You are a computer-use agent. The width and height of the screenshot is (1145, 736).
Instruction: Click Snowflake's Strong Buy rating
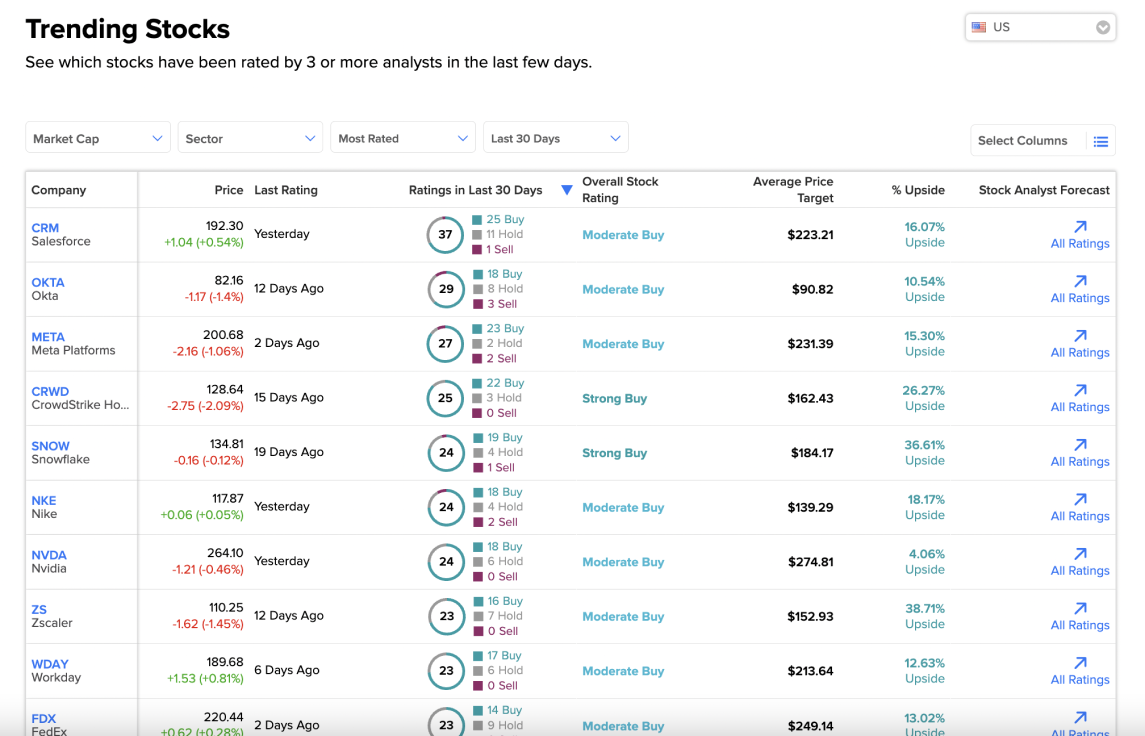pyautogui.click(x=614, y=453)
